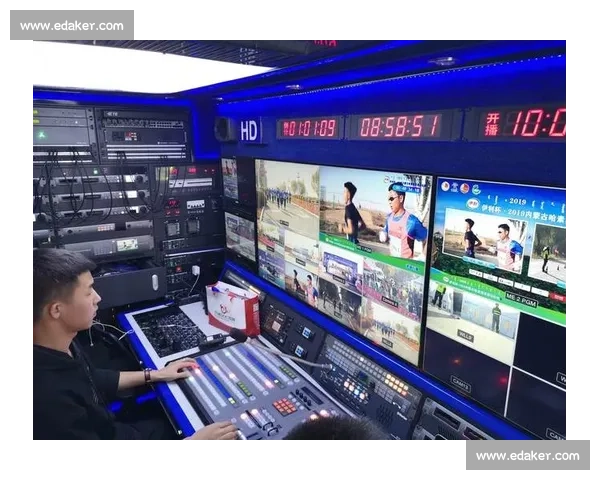Viewport: 600px width, 480px height.
Task: Click the security guard feed on right monitor
Action: click(474, 322)
